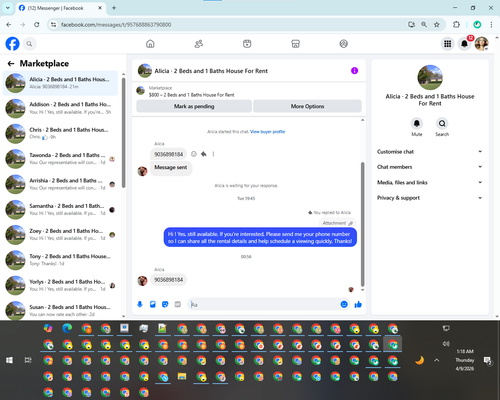Open the View buyer profile link

[x=268, y=132]
